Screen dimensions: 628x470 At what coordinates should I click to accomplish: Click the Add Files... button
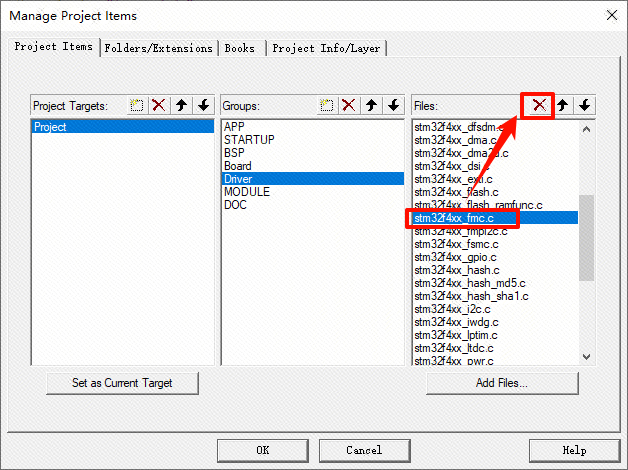pyautogui.click(x=502, y=383)
